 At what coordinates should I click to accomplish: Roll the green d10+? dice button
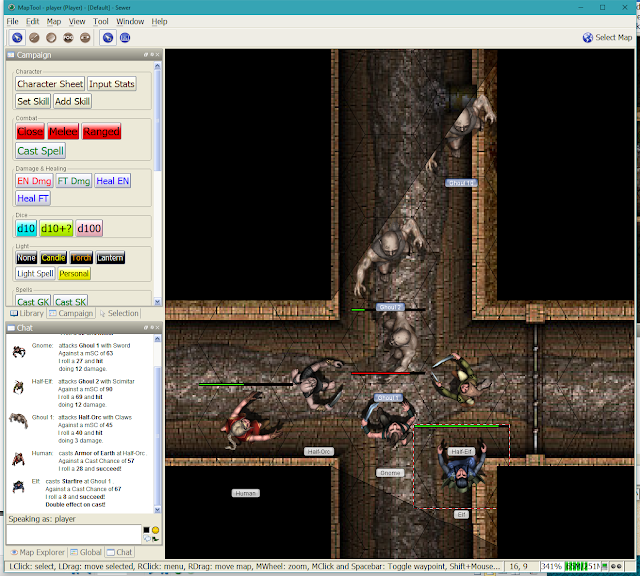click(56, 228)
